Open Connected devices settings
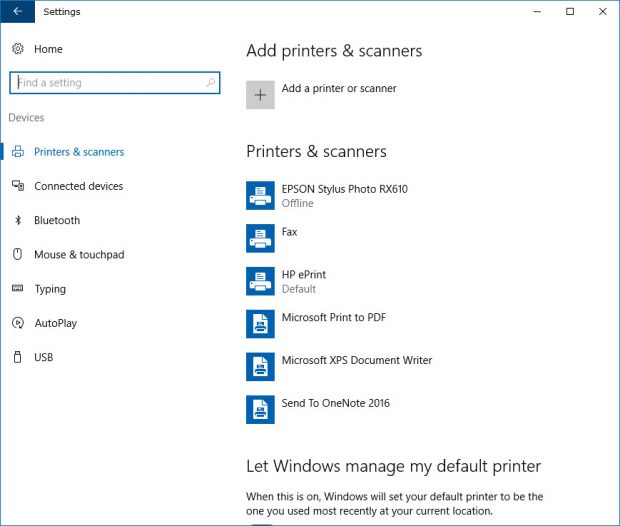Viewport: 620px width, 526px height. click(x=79, y=186)
